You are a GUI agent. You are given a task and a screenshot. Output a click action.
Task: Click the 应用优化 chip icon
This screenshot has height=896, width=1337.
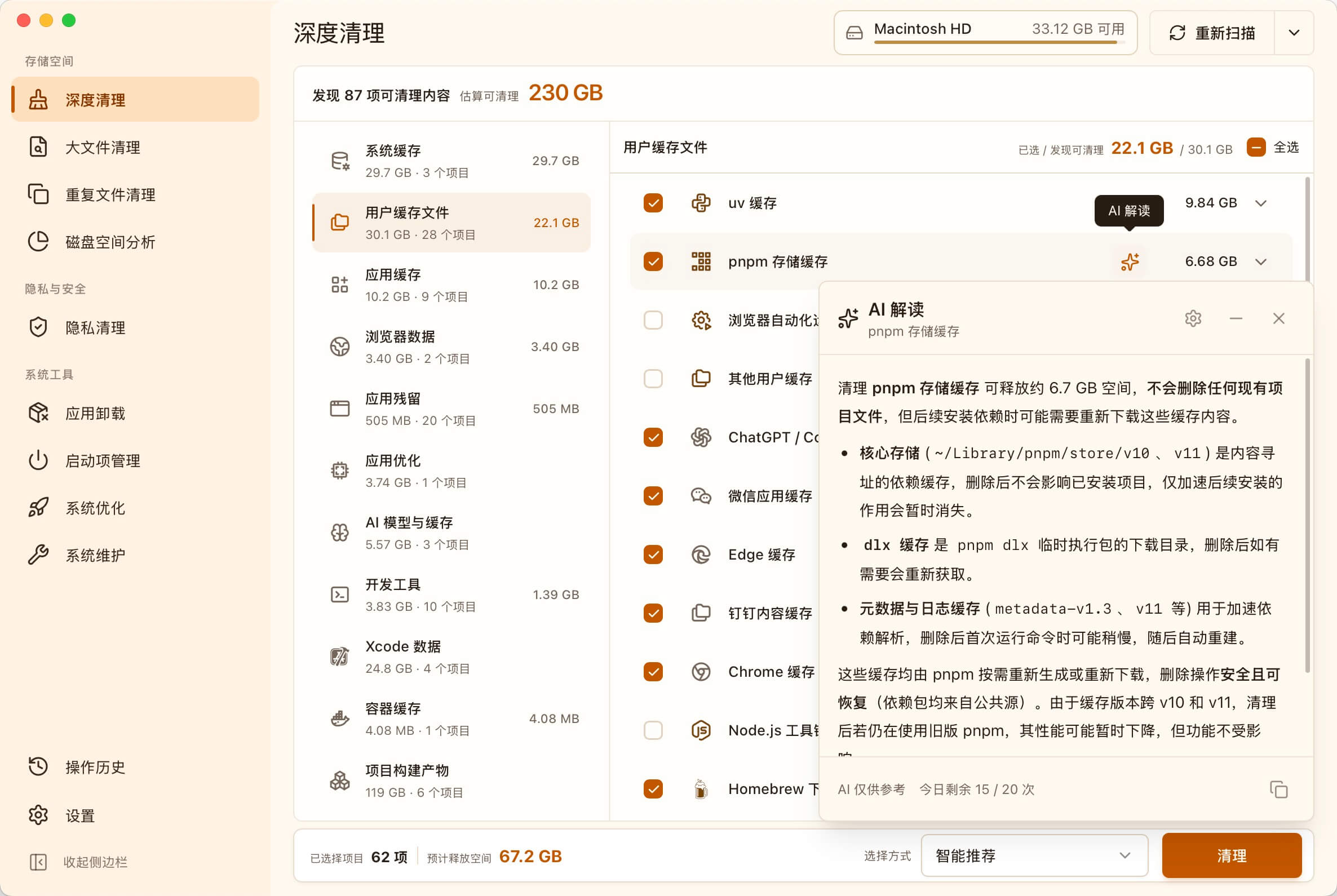(x=339, y=471)
